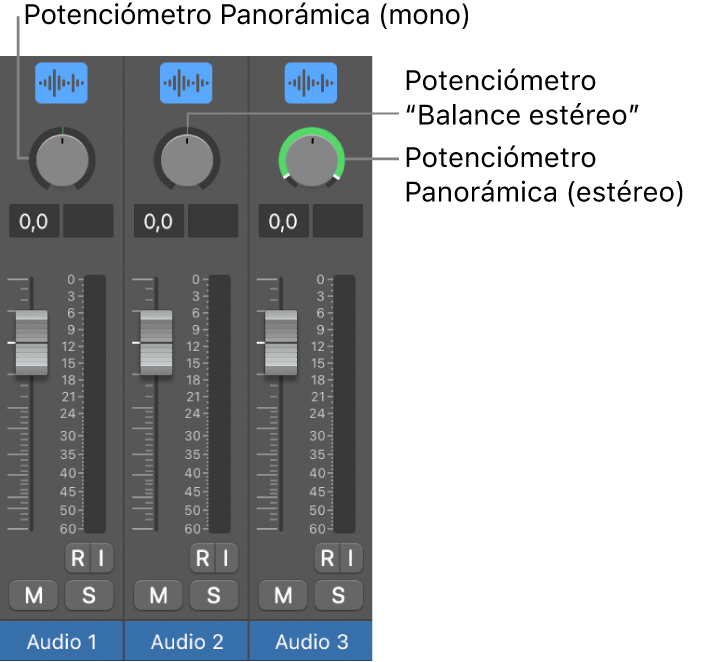The width and height of the screenshot is (702, 662).
Task: Click the Audio 1 gain value field 0,0
Action: [x=35, y=221]
